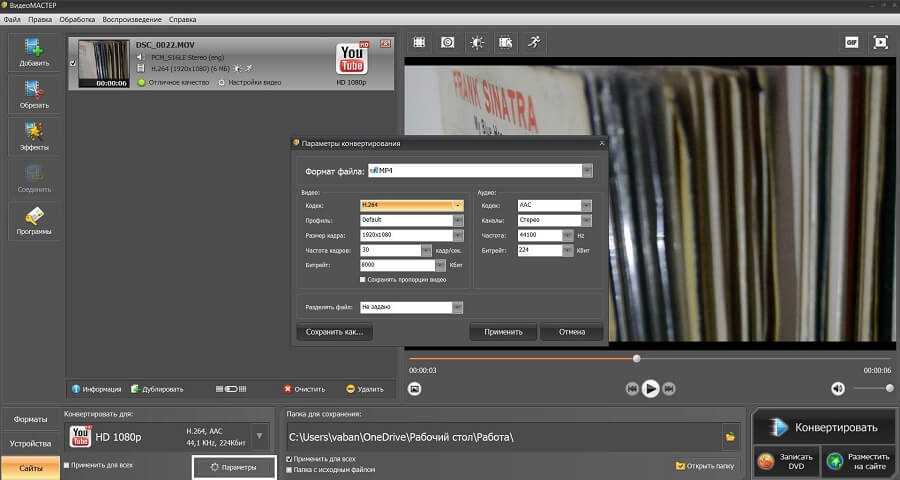Enable Сохранять пропорции видео checkbox
This screenshot has width=900, height=480.
362,279
